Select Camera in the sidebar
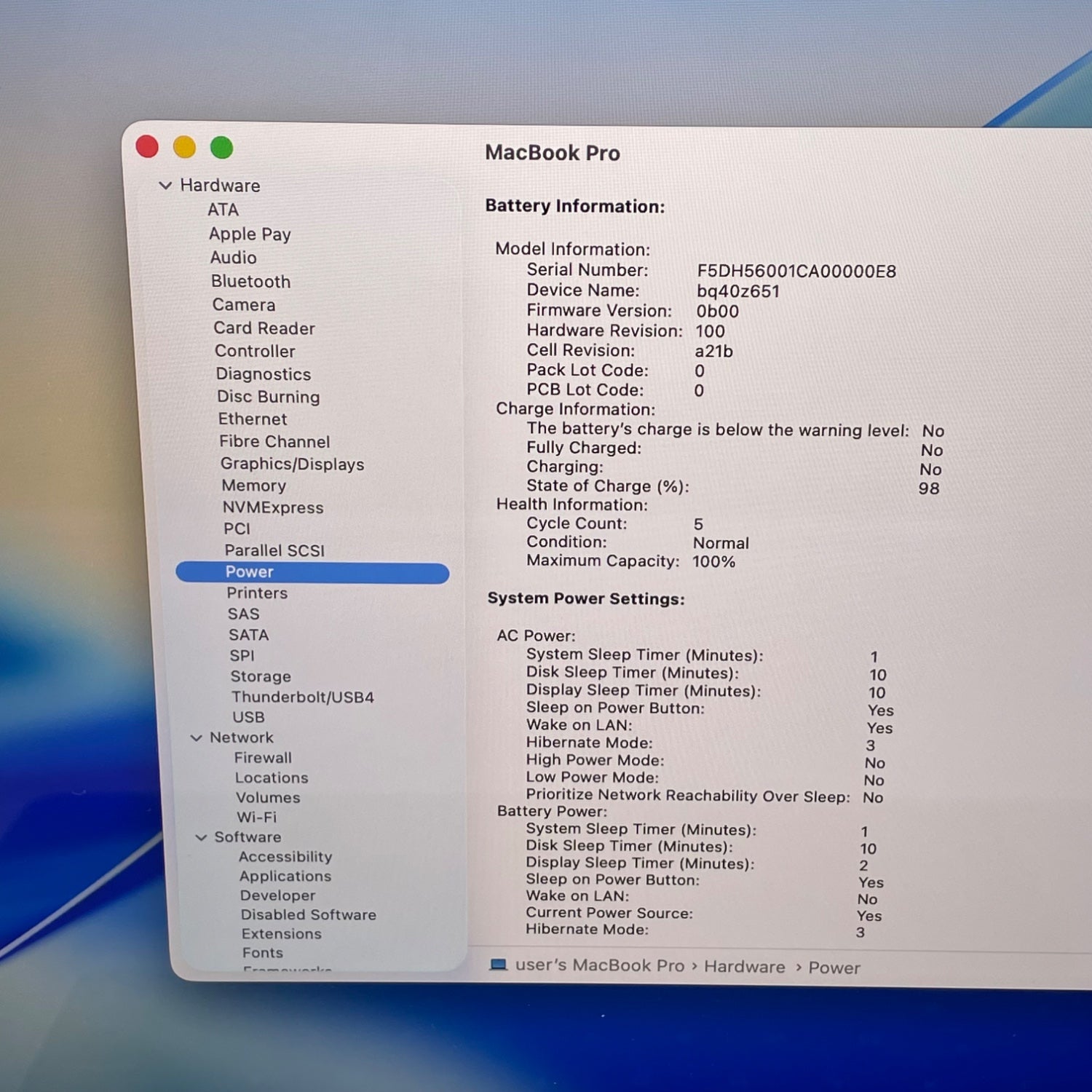The width and height of the screenshot is (1092, 1092). (x=244, y=305)
